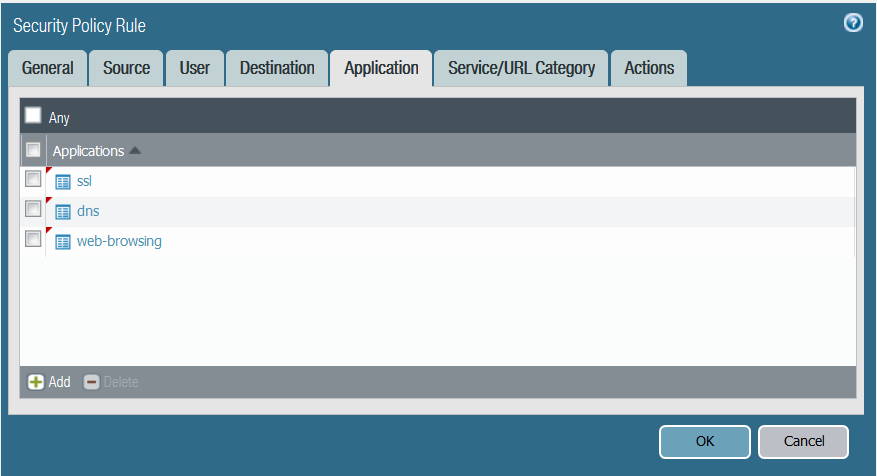877x476 pixels.
Task: Open the Source tab
Action: (126, 68)
